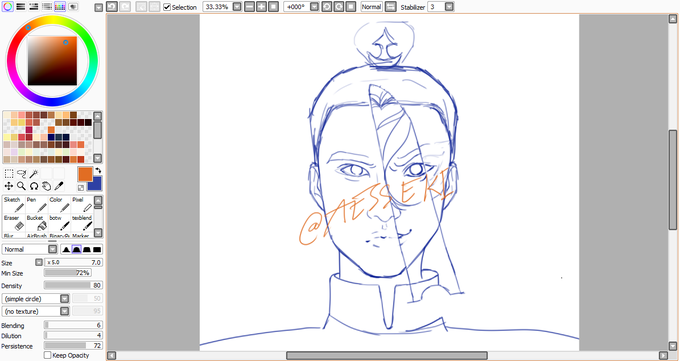Click the zoom in plus button

tap(261, 7)
